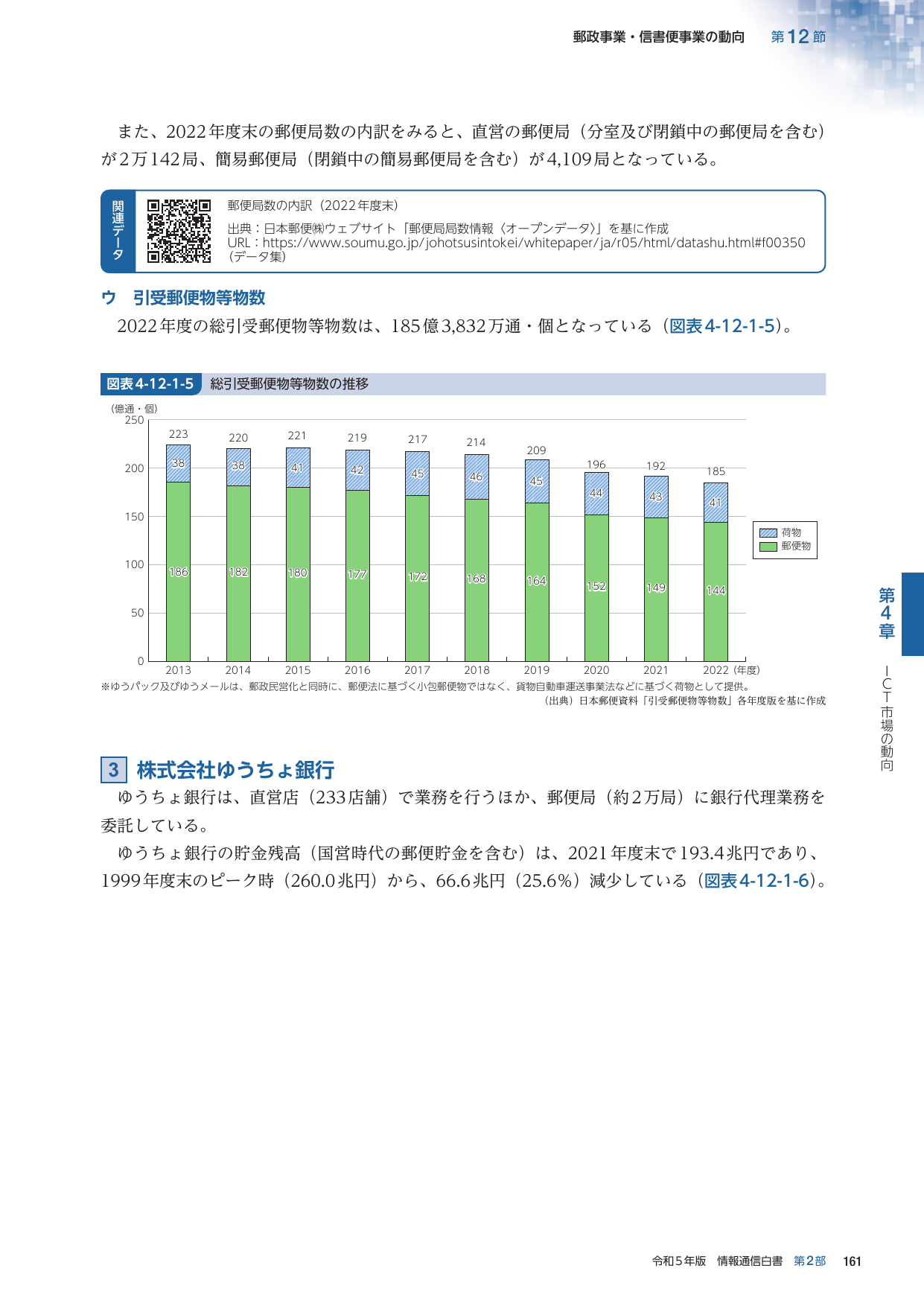924x1306 pixels.
Task: Click the total 219 above the 2016 bar
Action: [357, 438]
